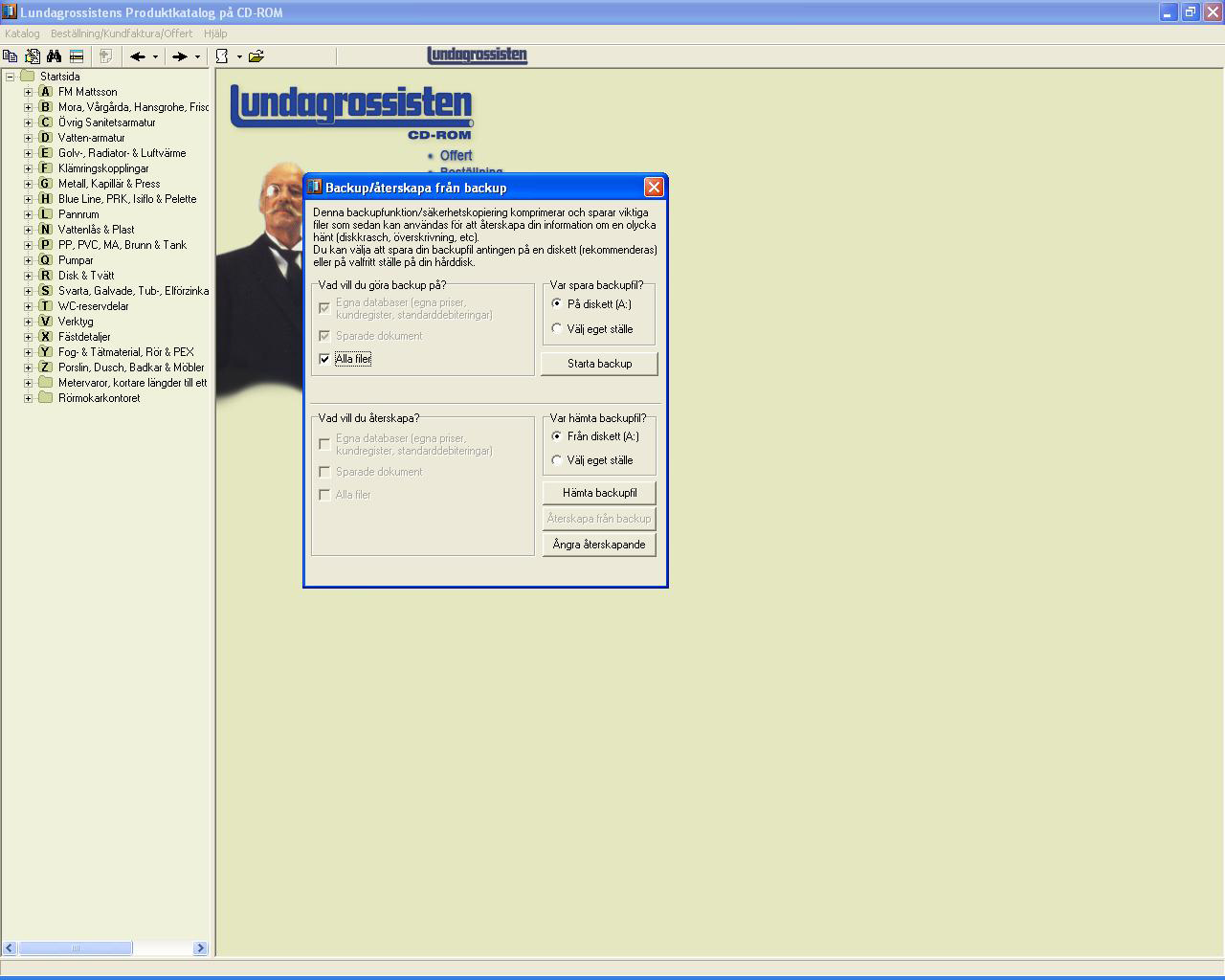Screen dimensions: 1225x980
Task: Click the list view toolbar icon
Action: click(x=77, y=56)
